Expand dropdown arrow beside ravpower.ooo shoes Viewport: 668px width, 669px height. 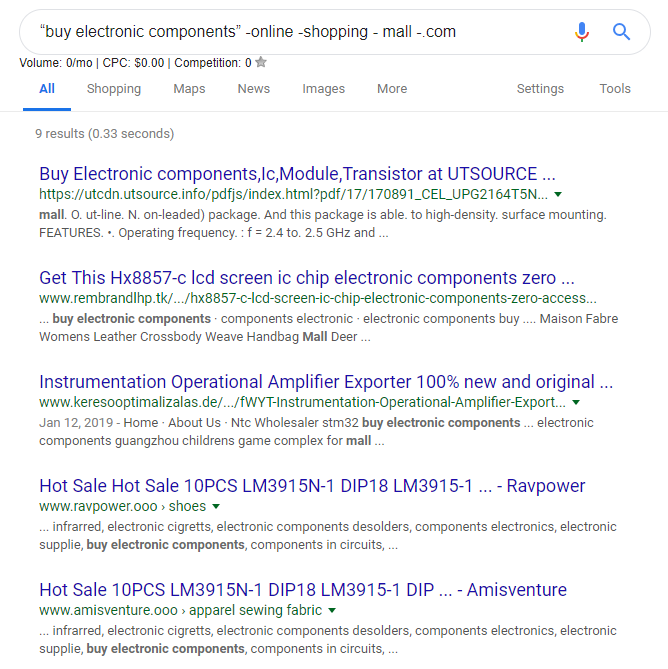coord(216,506)
